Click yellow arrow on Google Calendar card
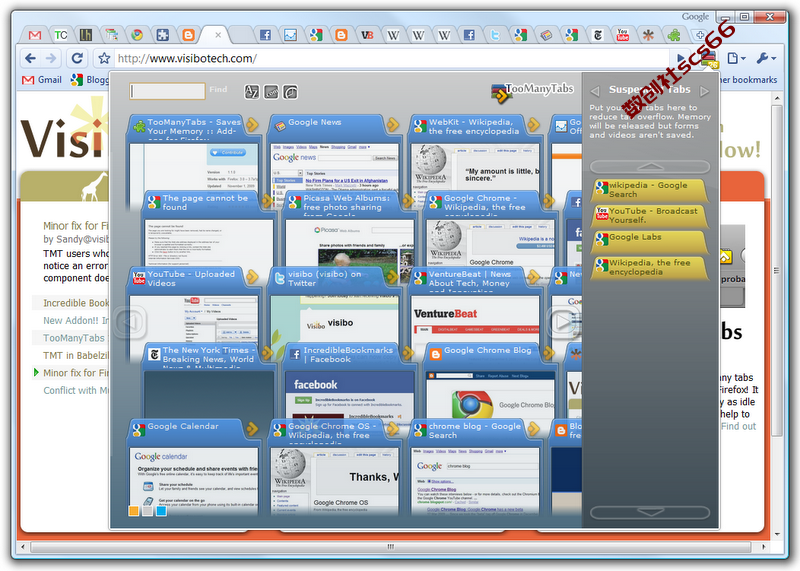Screen dimensions: 800x571 (252, 429)
